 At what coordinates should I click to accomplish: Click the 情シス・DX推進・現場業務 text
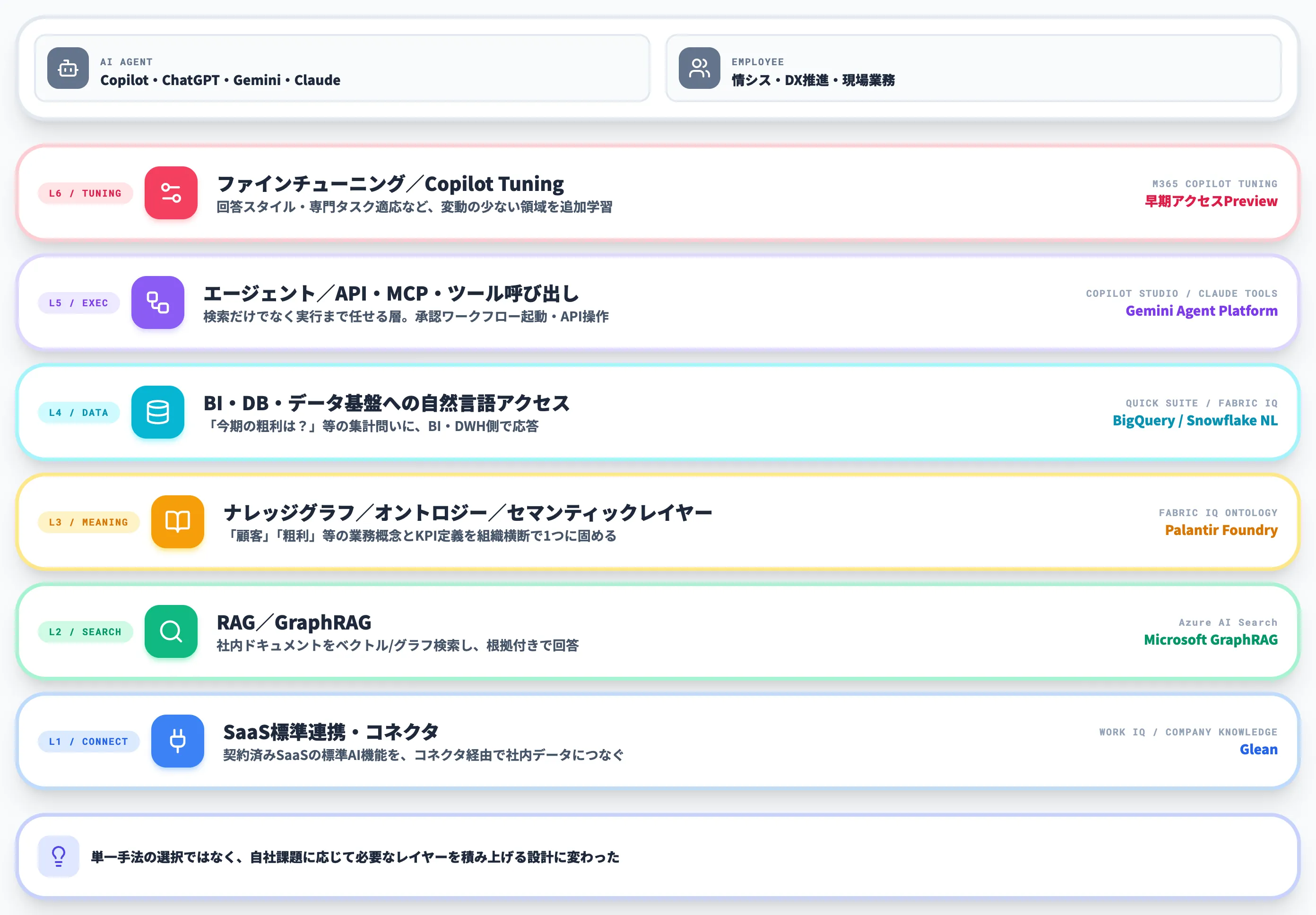click(x=813, y=80)
